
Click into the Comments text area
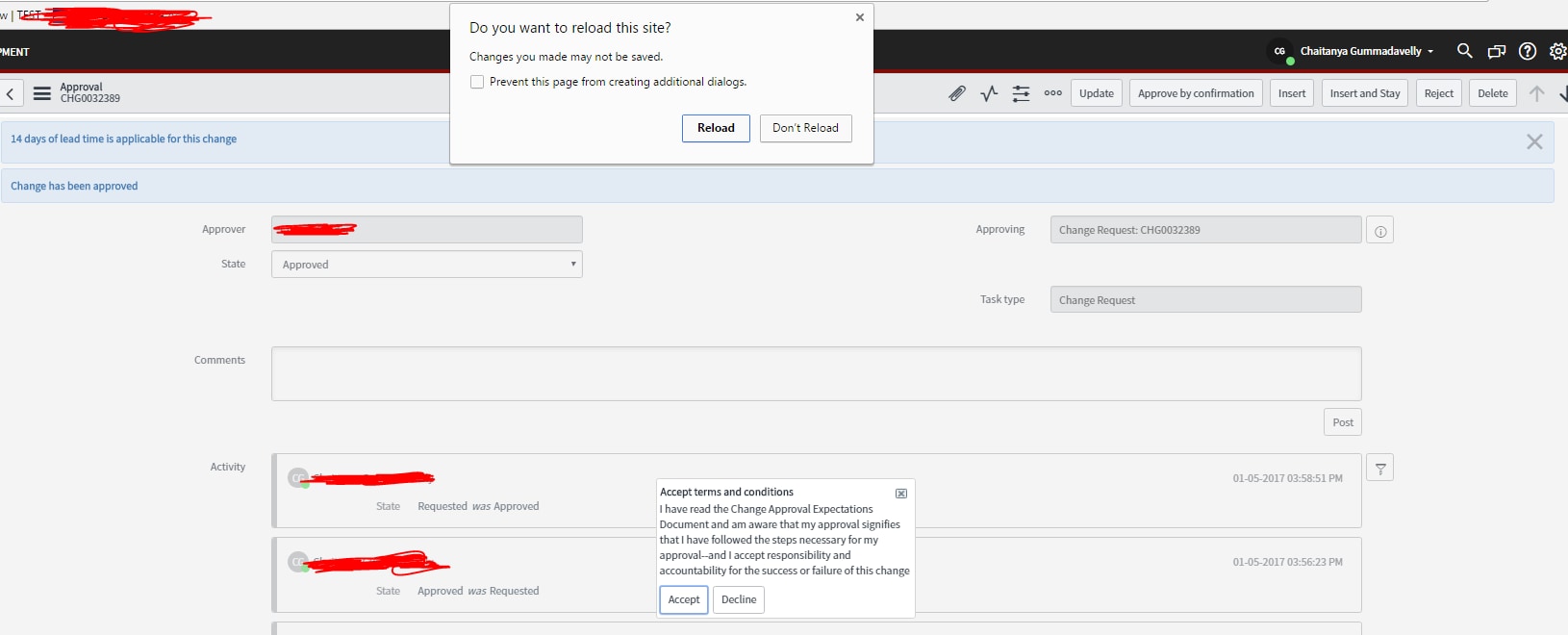click(816, 373)
